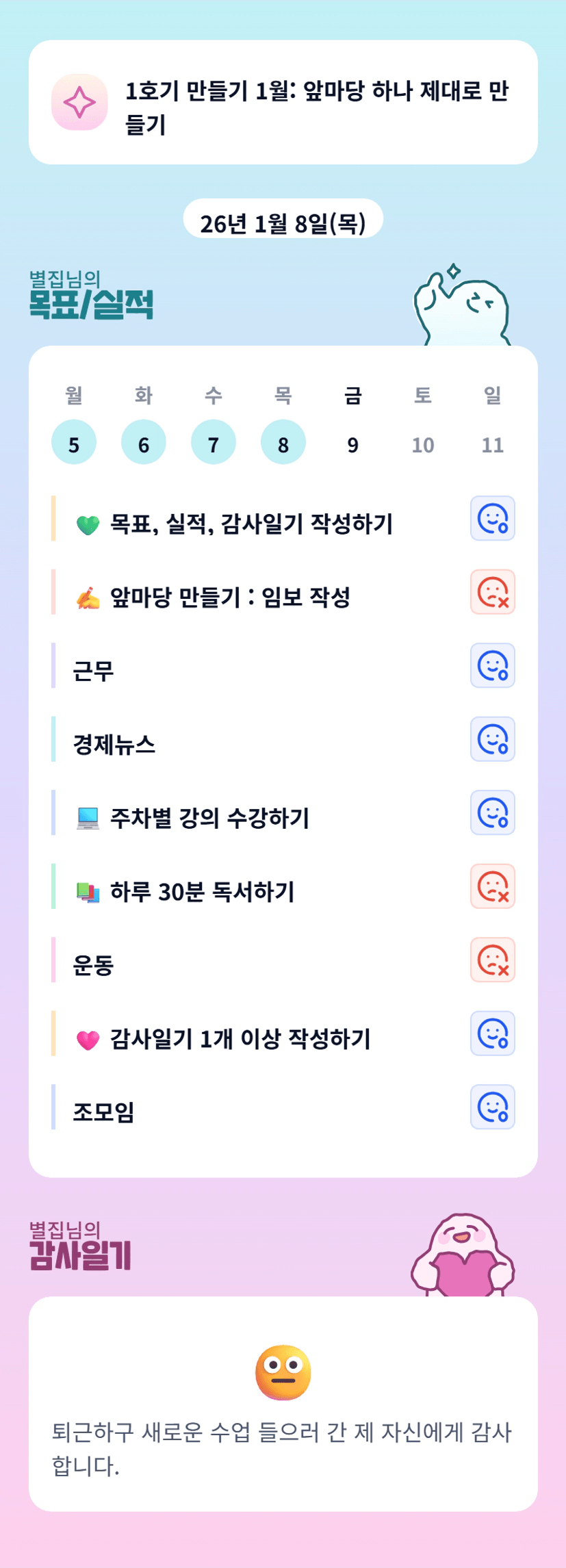Image resolution: width=566 pixels, height=1568 pixels.
Task: Toggle failed status for 하루 30분 독서하기
Action: tap(492, 886)
